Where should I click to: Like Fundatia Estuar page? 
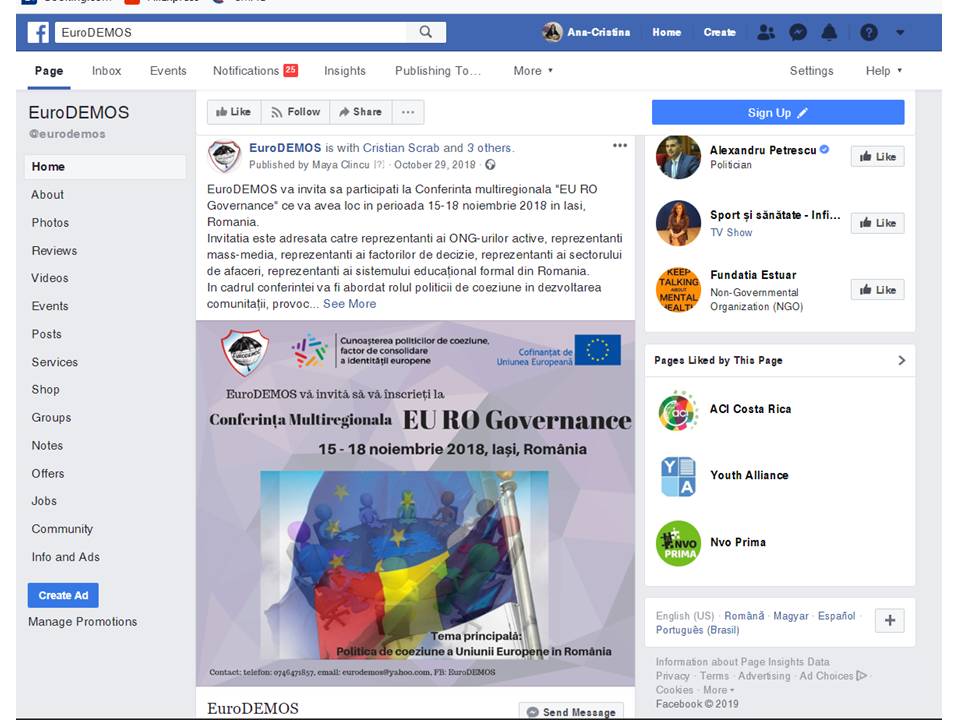click(x=877, y=290)
